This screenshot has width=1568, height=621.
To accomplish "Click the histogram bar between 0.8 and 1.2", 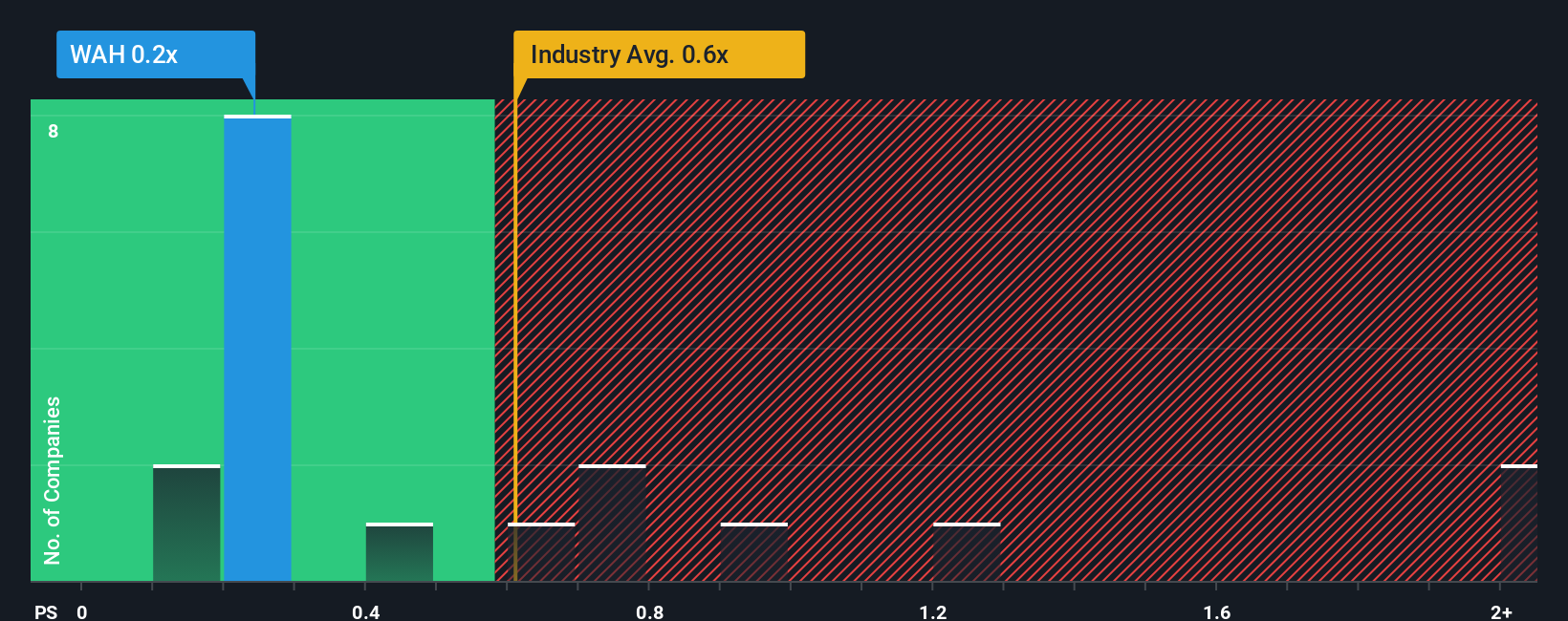I will click(x=753, y=552).
